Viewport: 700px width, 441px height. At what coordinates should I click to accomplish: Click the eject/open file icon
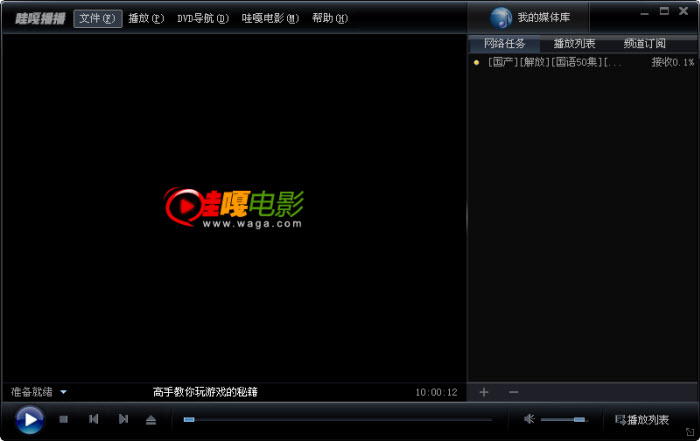(x=151, y=420)
